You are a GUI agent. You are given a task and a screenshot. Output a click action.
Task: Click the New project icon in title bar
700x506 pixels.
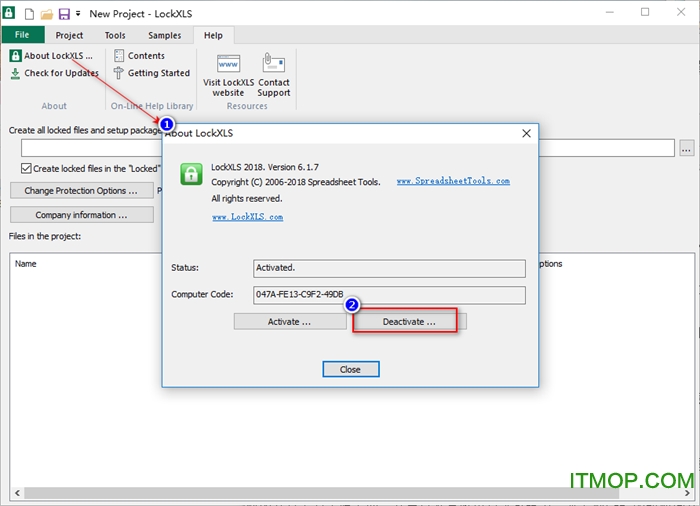click(29, 14)
